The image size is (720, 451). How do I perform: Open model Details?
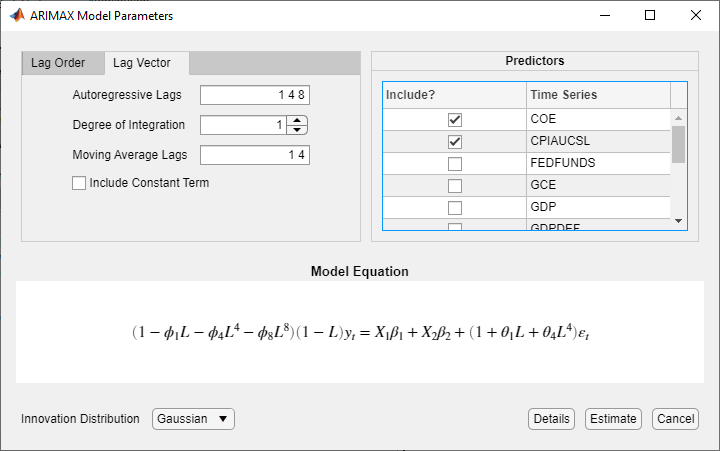point(551,419)
